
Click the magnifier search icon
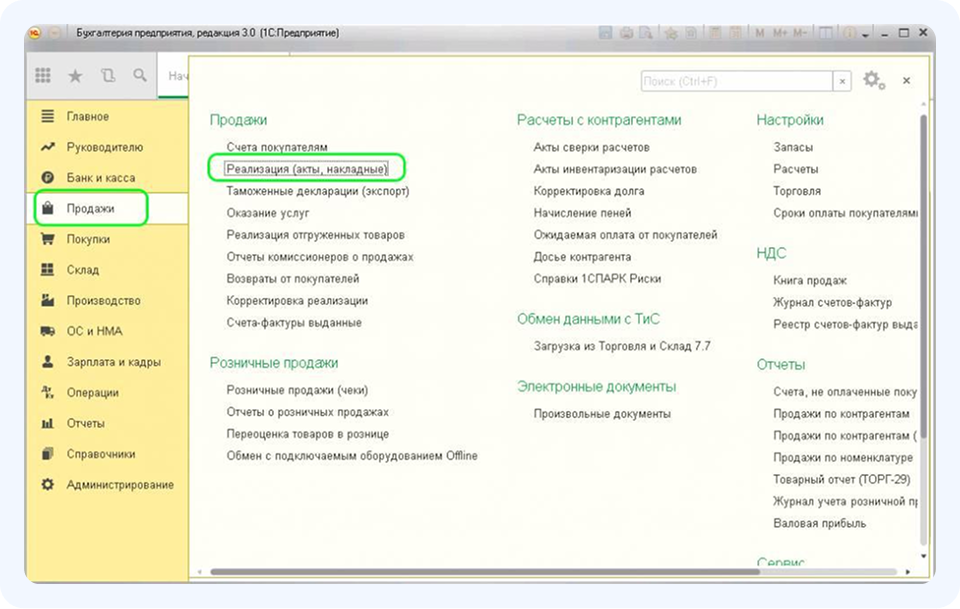140,75
